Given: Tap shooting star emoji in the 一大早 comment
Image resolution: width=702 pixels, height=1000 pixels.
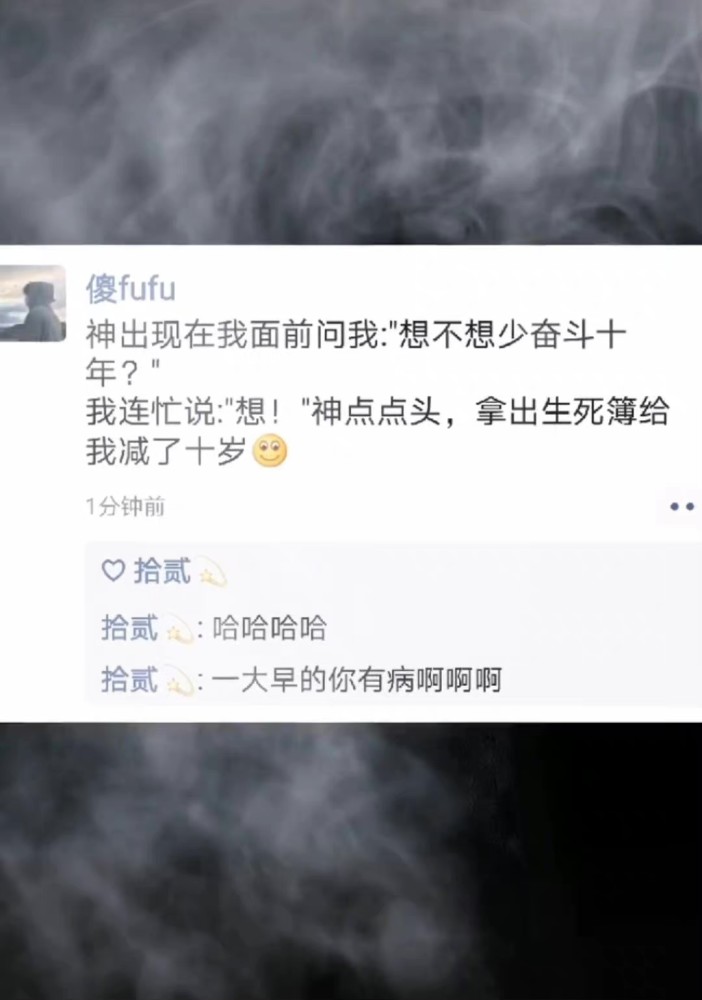Looking at the screenshot, I should pos(179,680).
